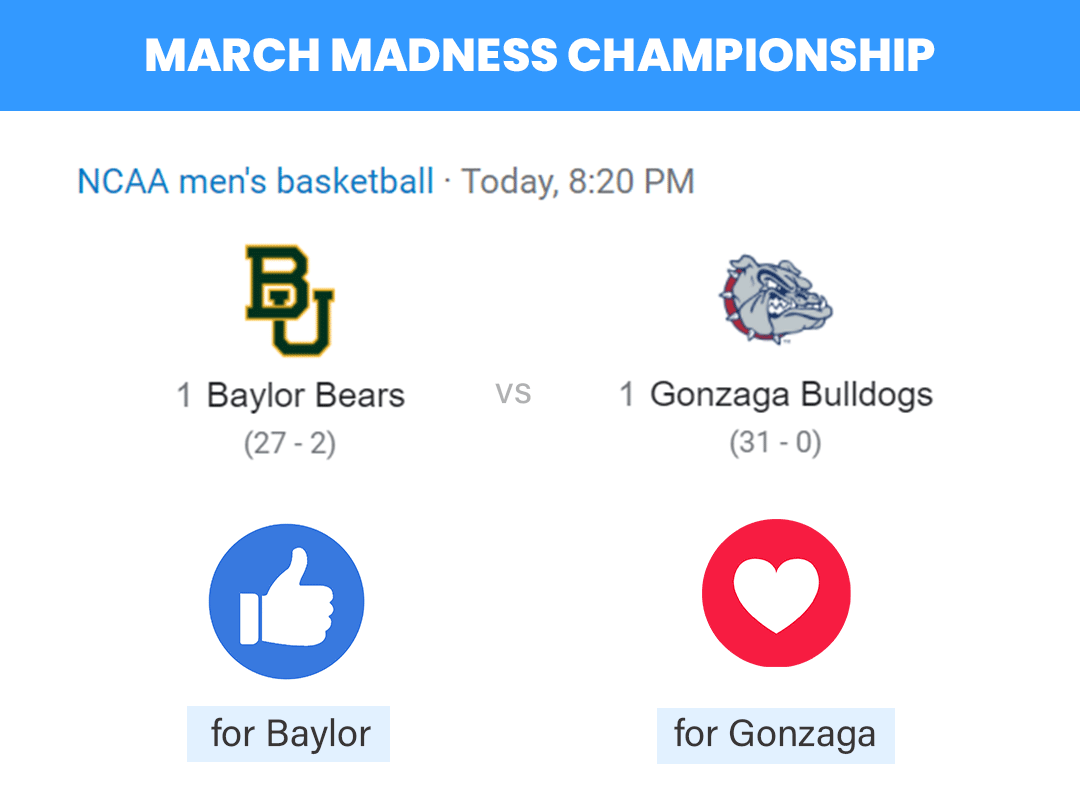Image resolution: width=1080 pixels, height=800 pixels.
Task: Open the NCAA men's basketball link
Action: pyautogui.click(x=256, y=182)
